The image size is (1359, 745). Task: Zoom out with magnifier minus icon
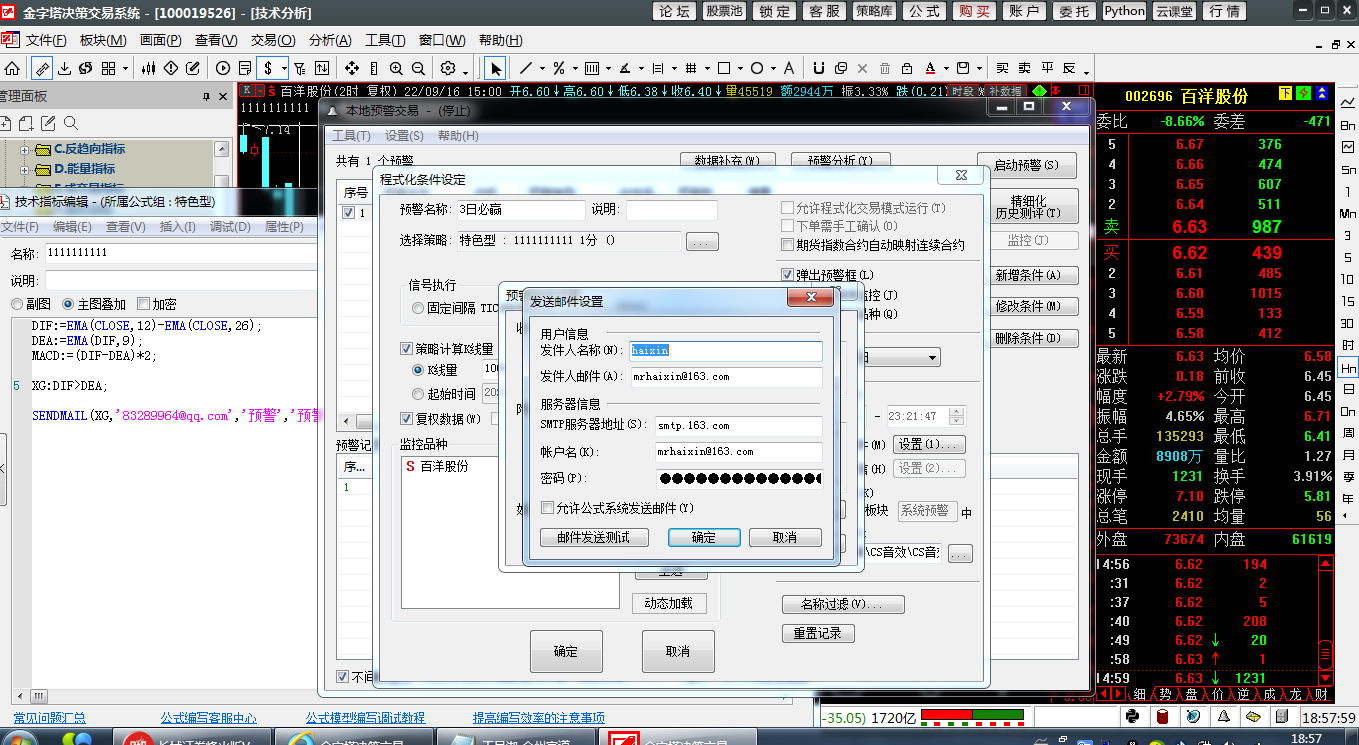click(x=418, y=68)
